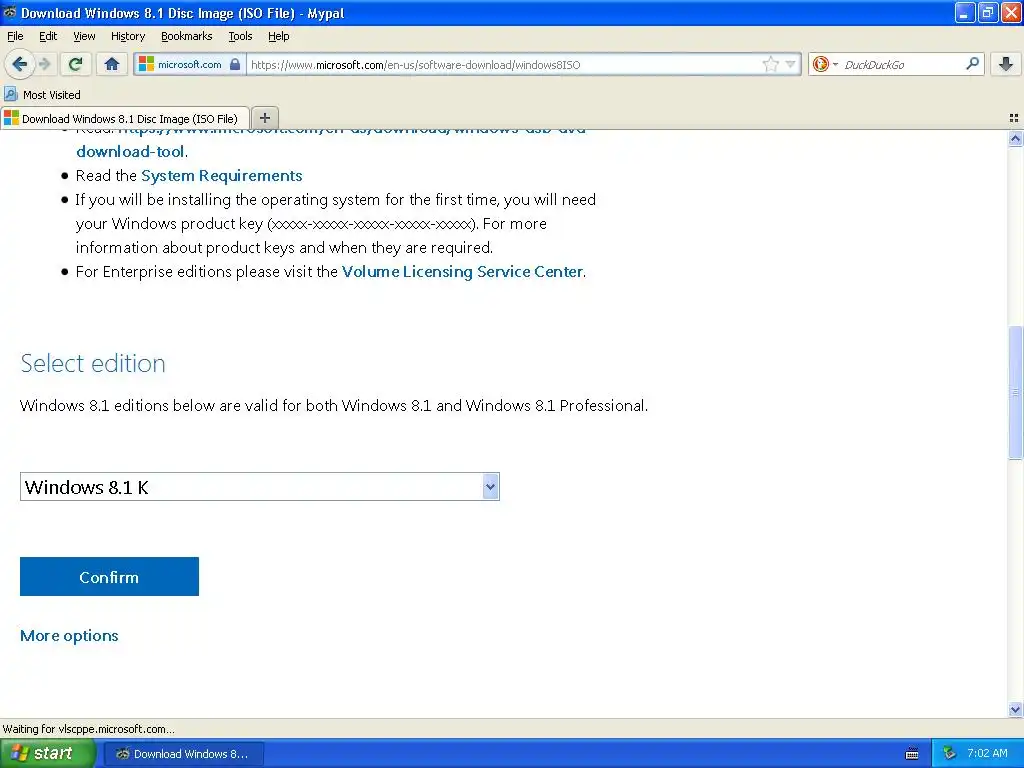Open the File menu
Screen dimensions: 1024x768
[x=15, y=36]
